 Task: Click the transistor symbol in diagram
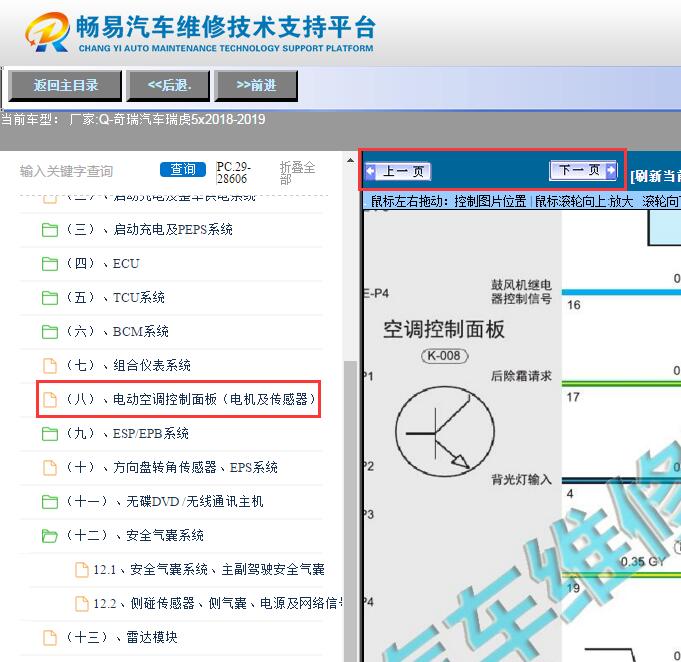(445, 432)
